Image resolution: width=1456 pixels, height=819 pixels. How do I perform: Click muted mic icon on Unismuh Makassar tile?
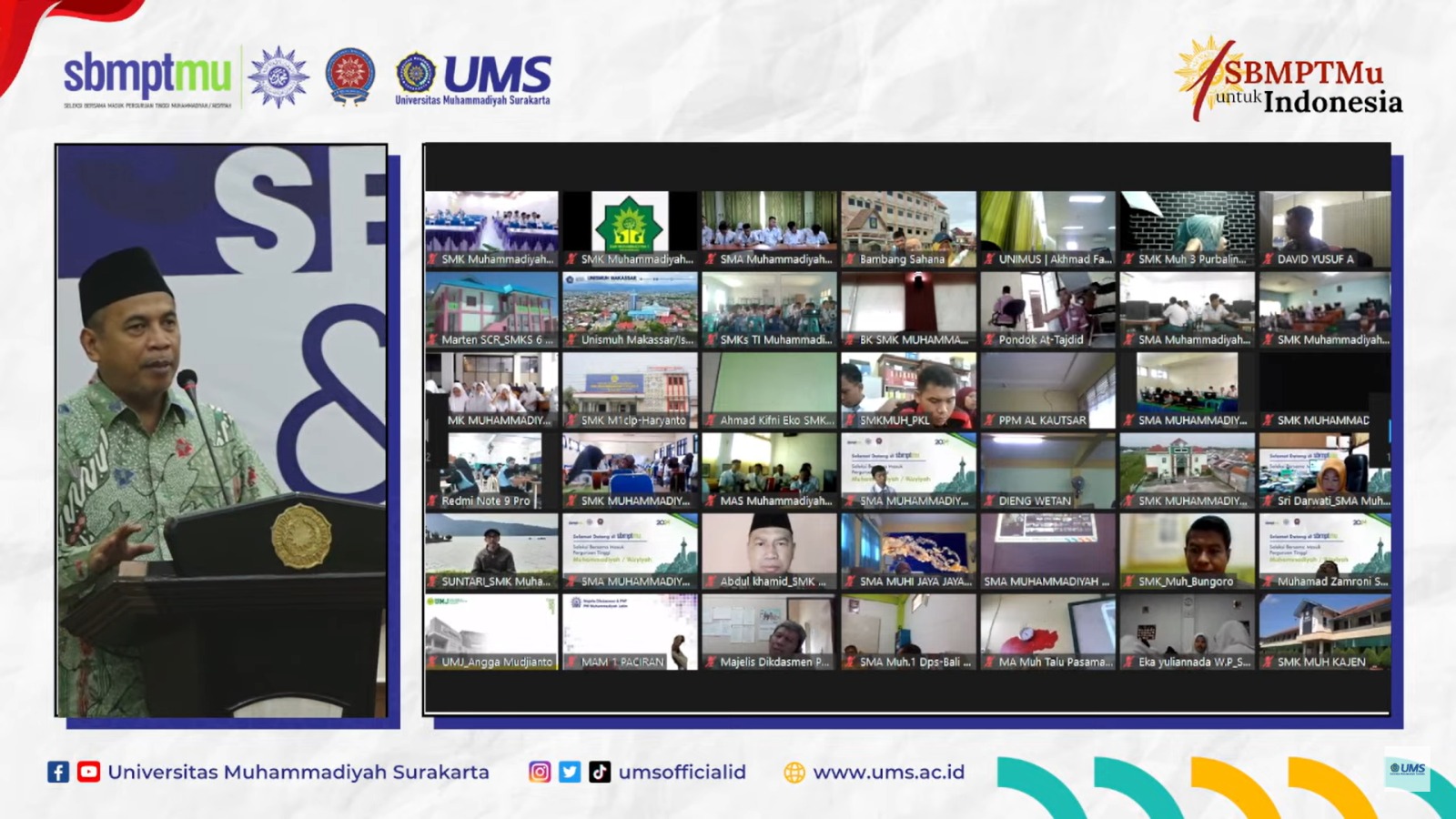(571, 339)
